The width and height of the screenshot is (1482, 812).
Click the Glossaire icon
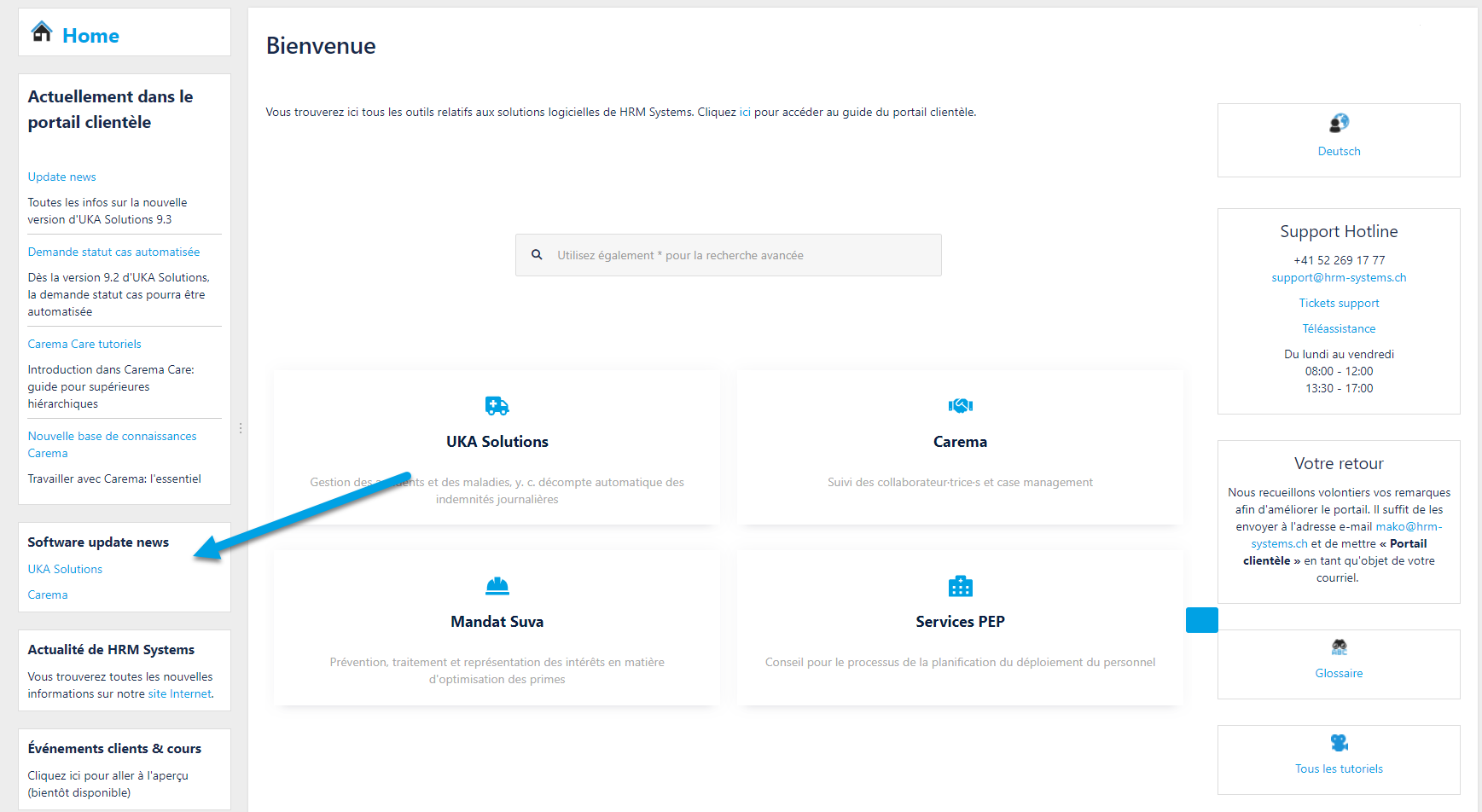pos(1339,647)
